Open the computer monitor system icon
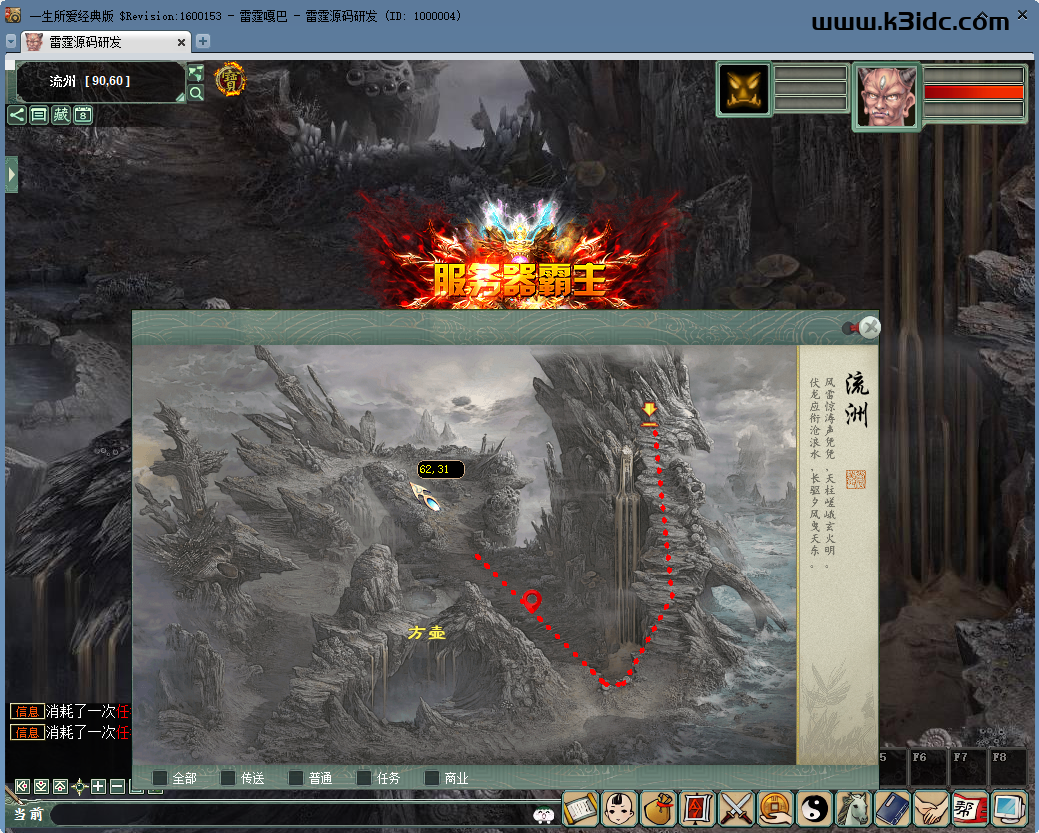The image size is (1039, 833). point(1010,808)
